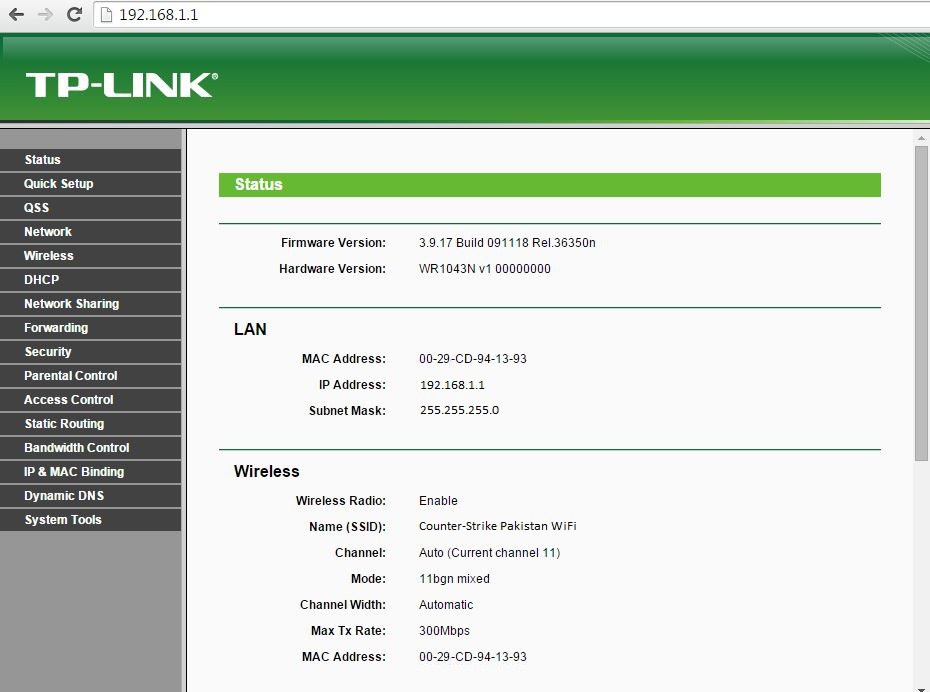
Task: Select the QSS sidebar entry
Action: point(34,207)
